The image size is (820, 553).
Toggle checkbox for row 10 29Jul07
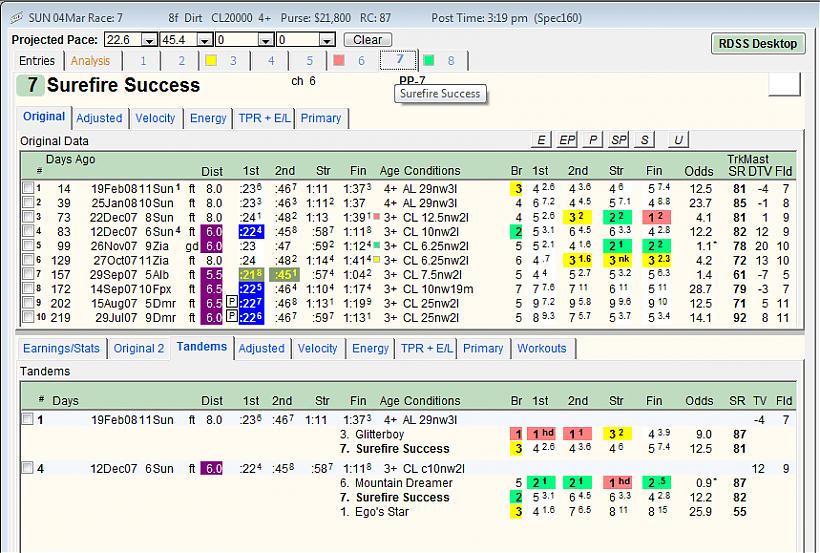pyautogui.click(x=28, y=317)
